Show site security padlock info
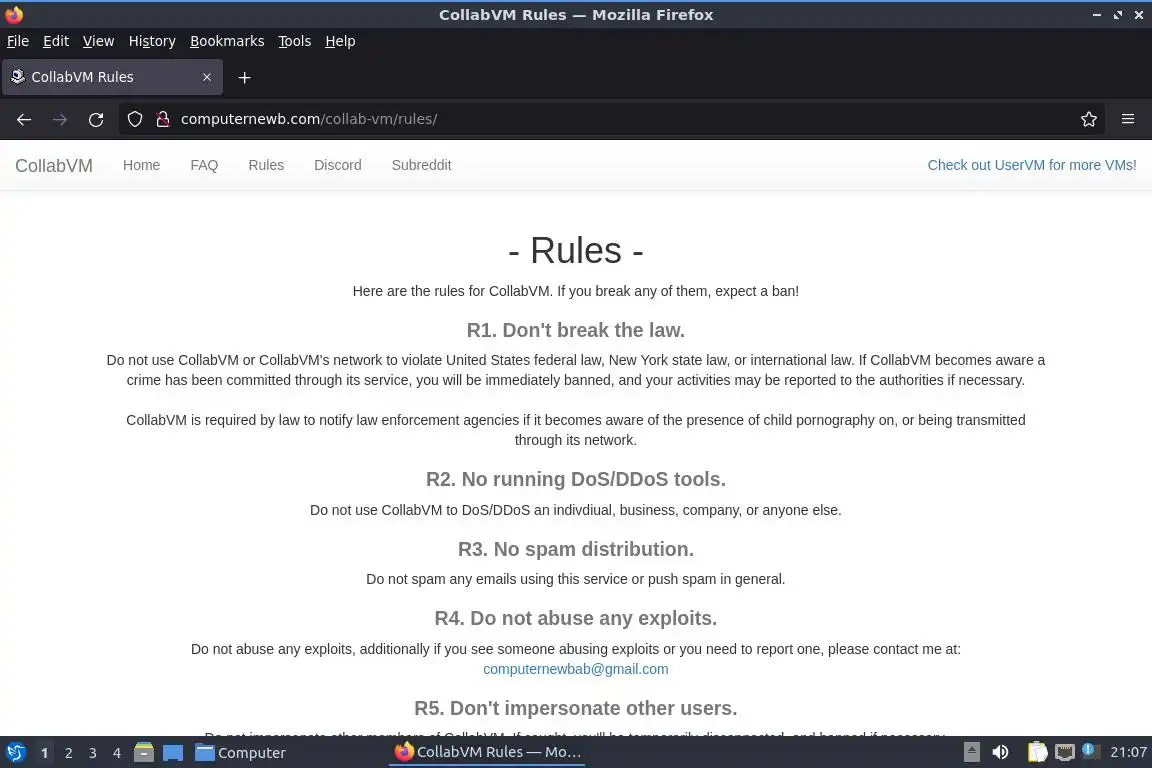The width and height of the screenshot is (1152, 768). tap(163, 119)
